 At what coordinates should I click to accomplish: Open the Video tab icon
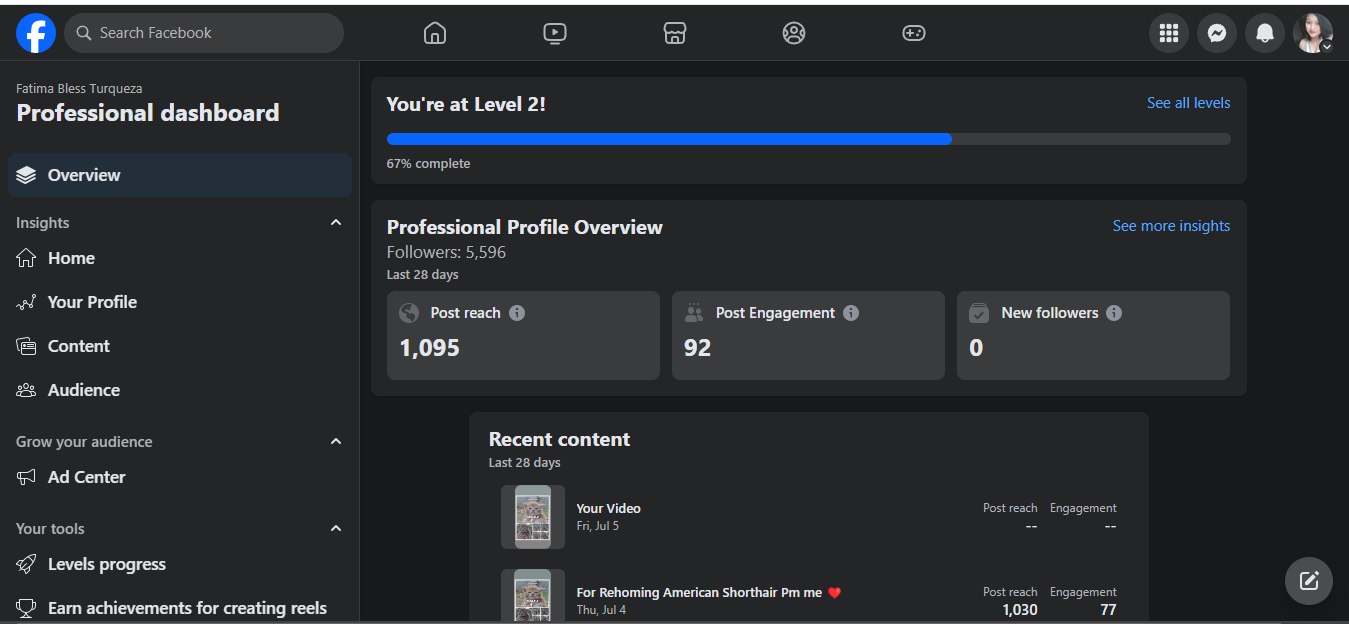555,33
